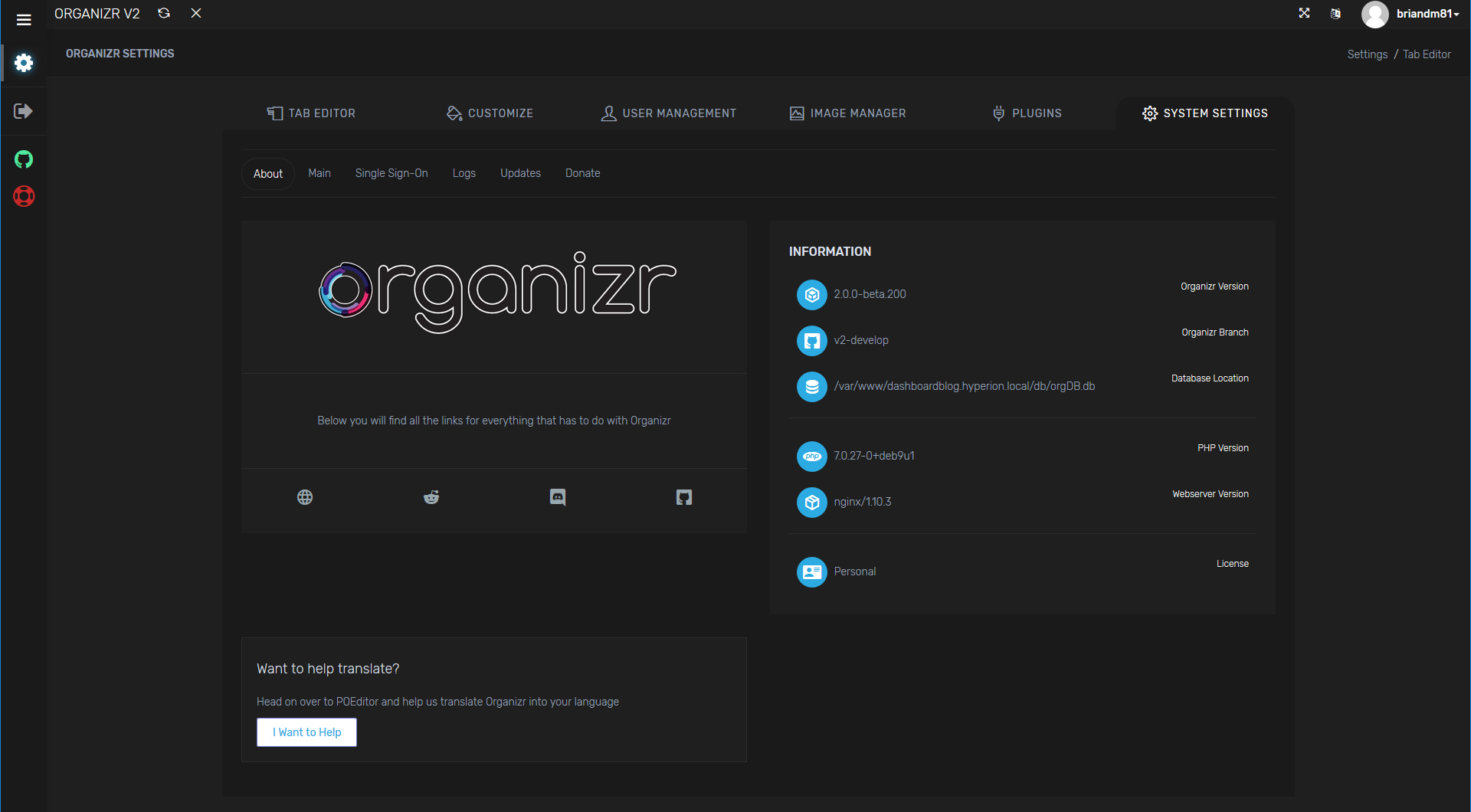Reload the current tab with refresh icon
Screen dimensions: 1471x812
pyautogui.click(x=164, y=13)
